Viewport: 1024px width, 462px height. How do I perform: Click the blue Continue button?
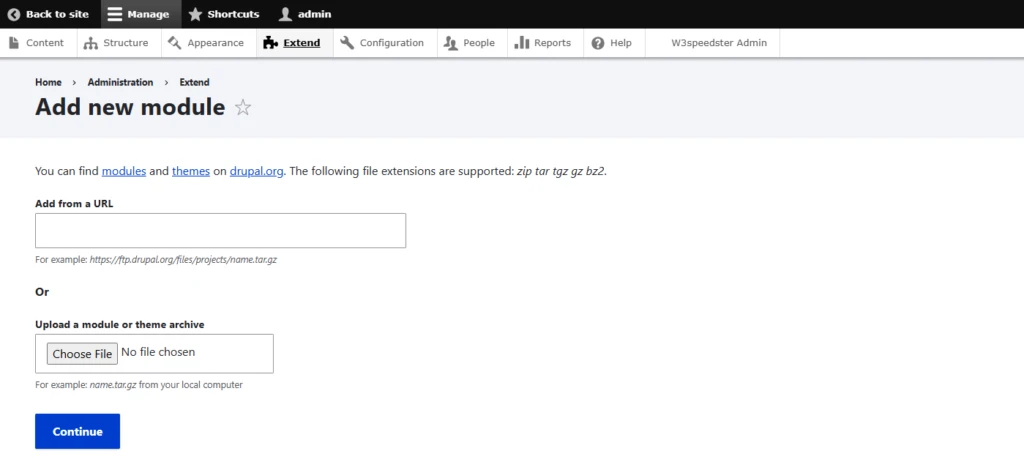77,431
